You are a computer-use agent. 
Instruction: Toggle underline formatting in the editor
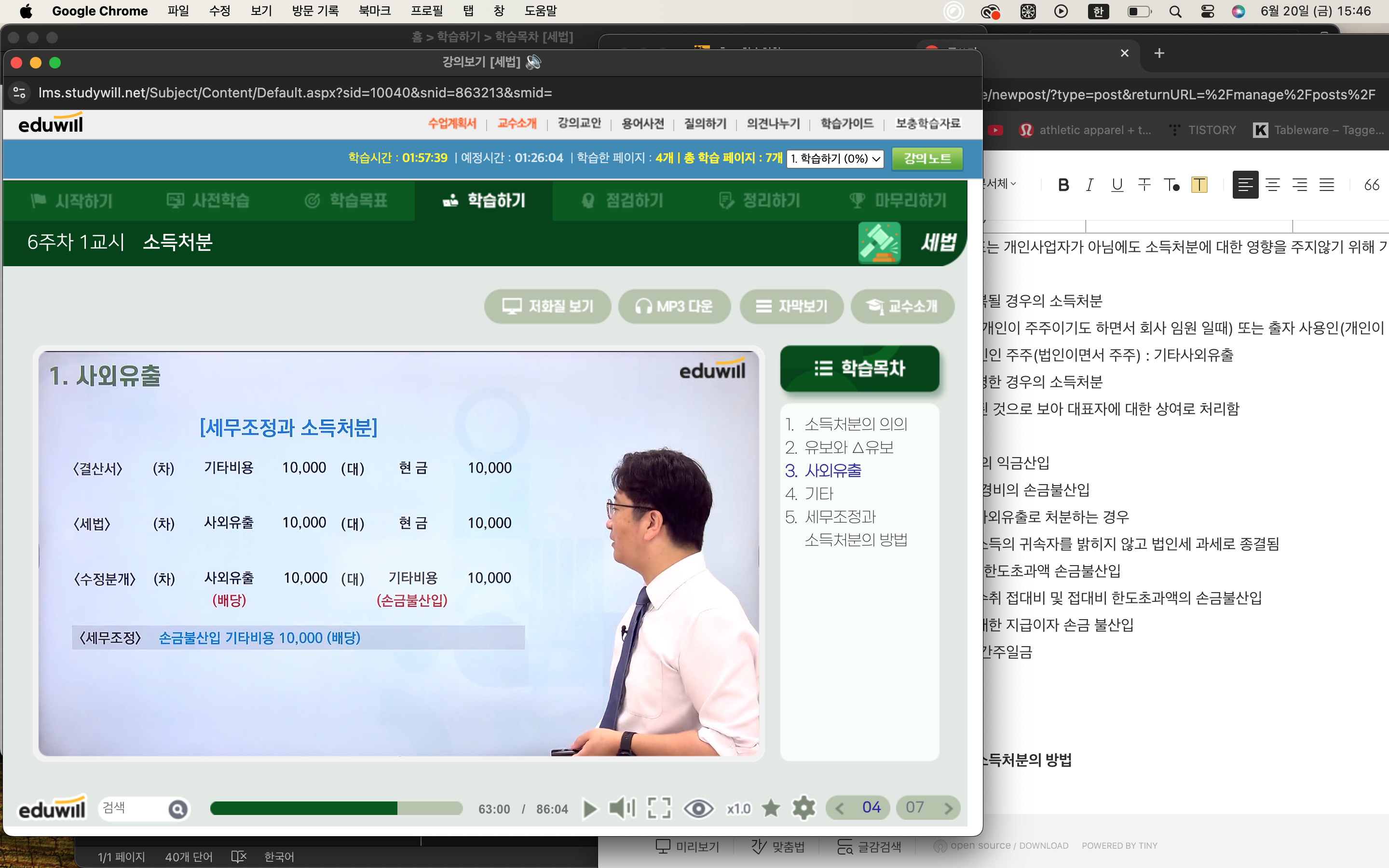(1117, 184)
